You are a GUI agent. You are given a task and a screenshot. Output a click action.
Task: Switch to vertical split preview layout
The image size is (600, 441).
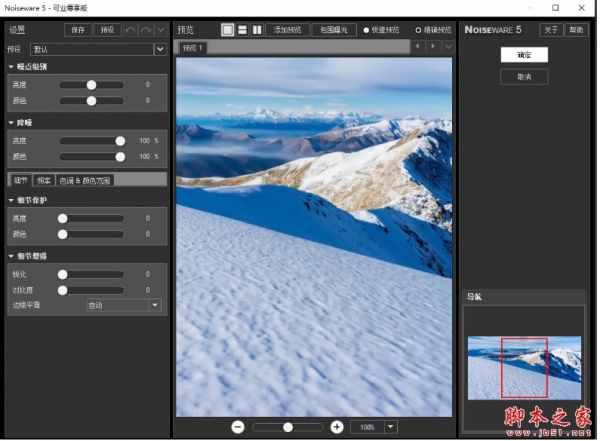pos(256,30)
